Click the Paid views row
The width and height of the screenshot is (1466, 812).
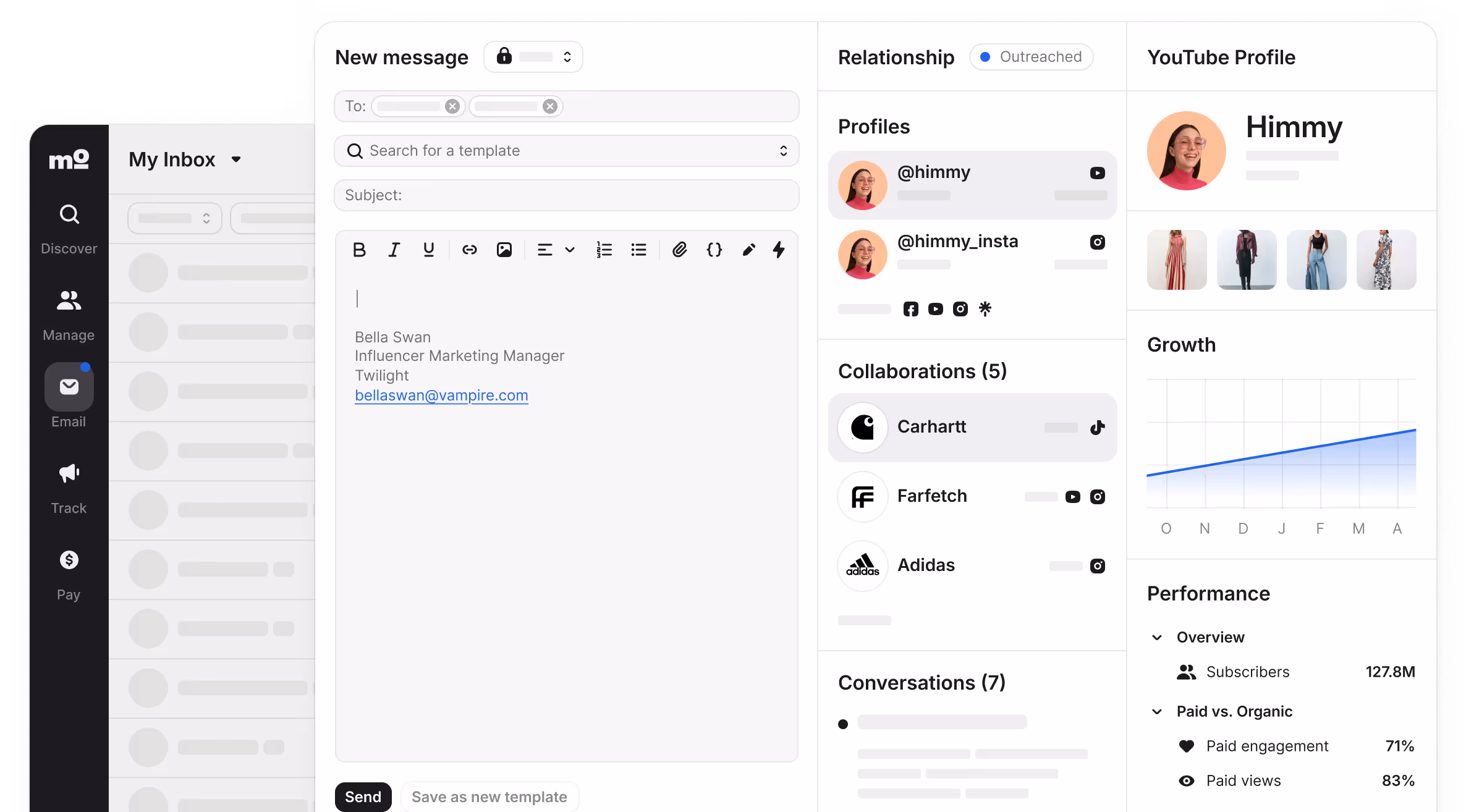1295,780
